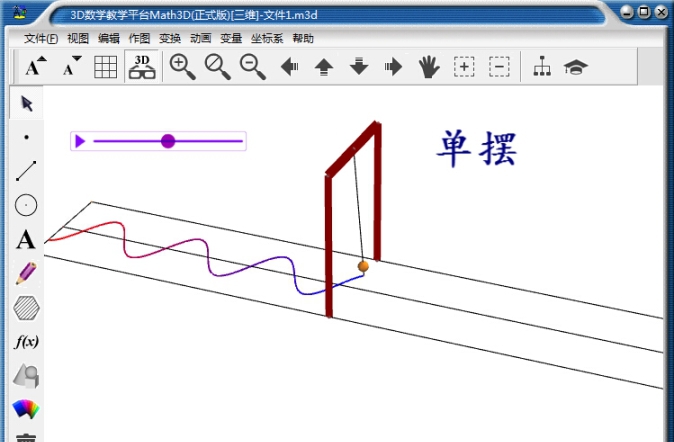
Task: Click the graduation cap icon
Action: click(576, 68)
